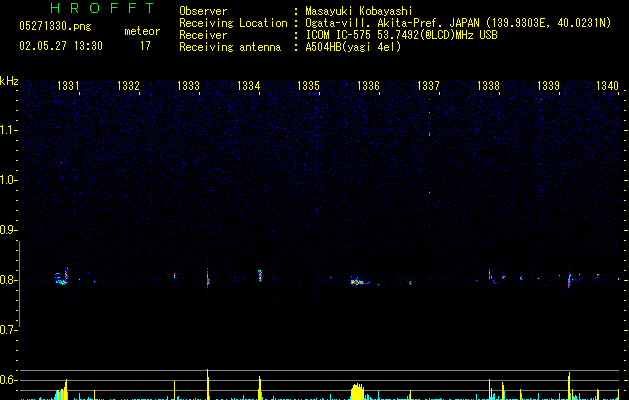Click the meteor echo just before 1334

pyautogui.click(x=260, y=275)
